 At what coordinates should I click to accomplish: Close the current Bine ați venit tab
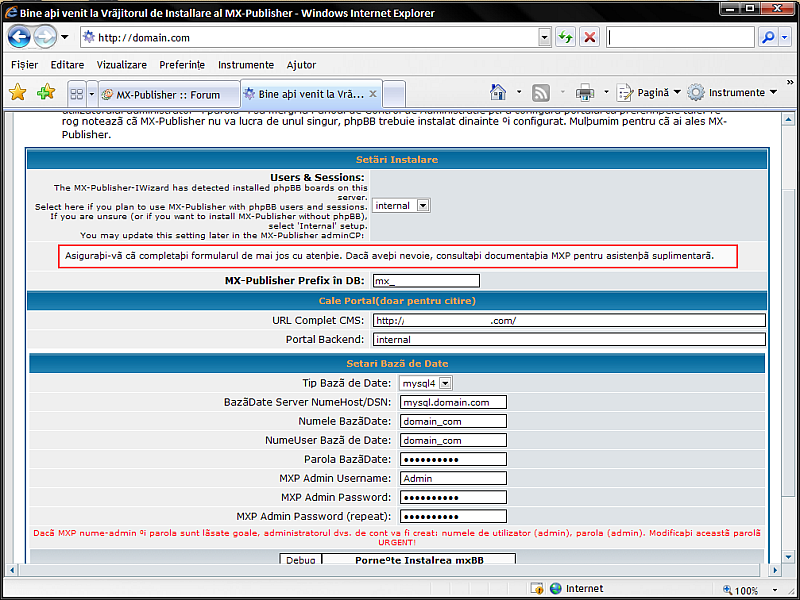point(373,93)
